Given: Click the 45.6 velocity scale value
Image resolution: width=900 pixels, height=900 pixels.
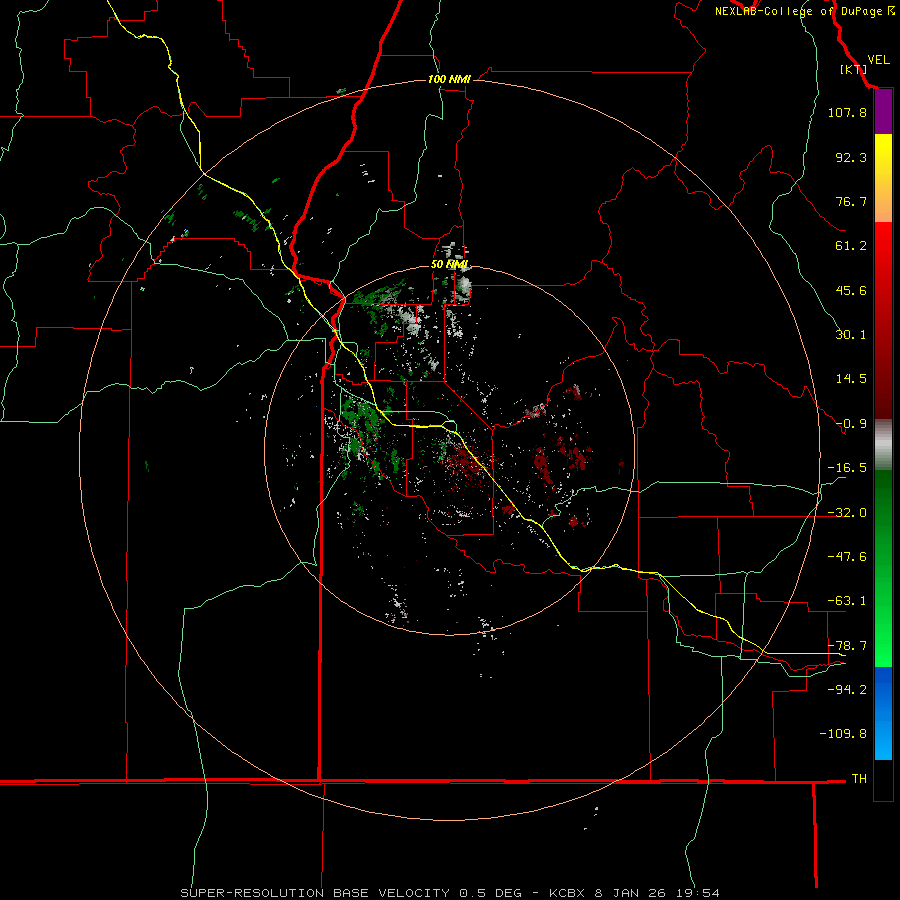Looking at the screenshot, I should click(851, 290).
